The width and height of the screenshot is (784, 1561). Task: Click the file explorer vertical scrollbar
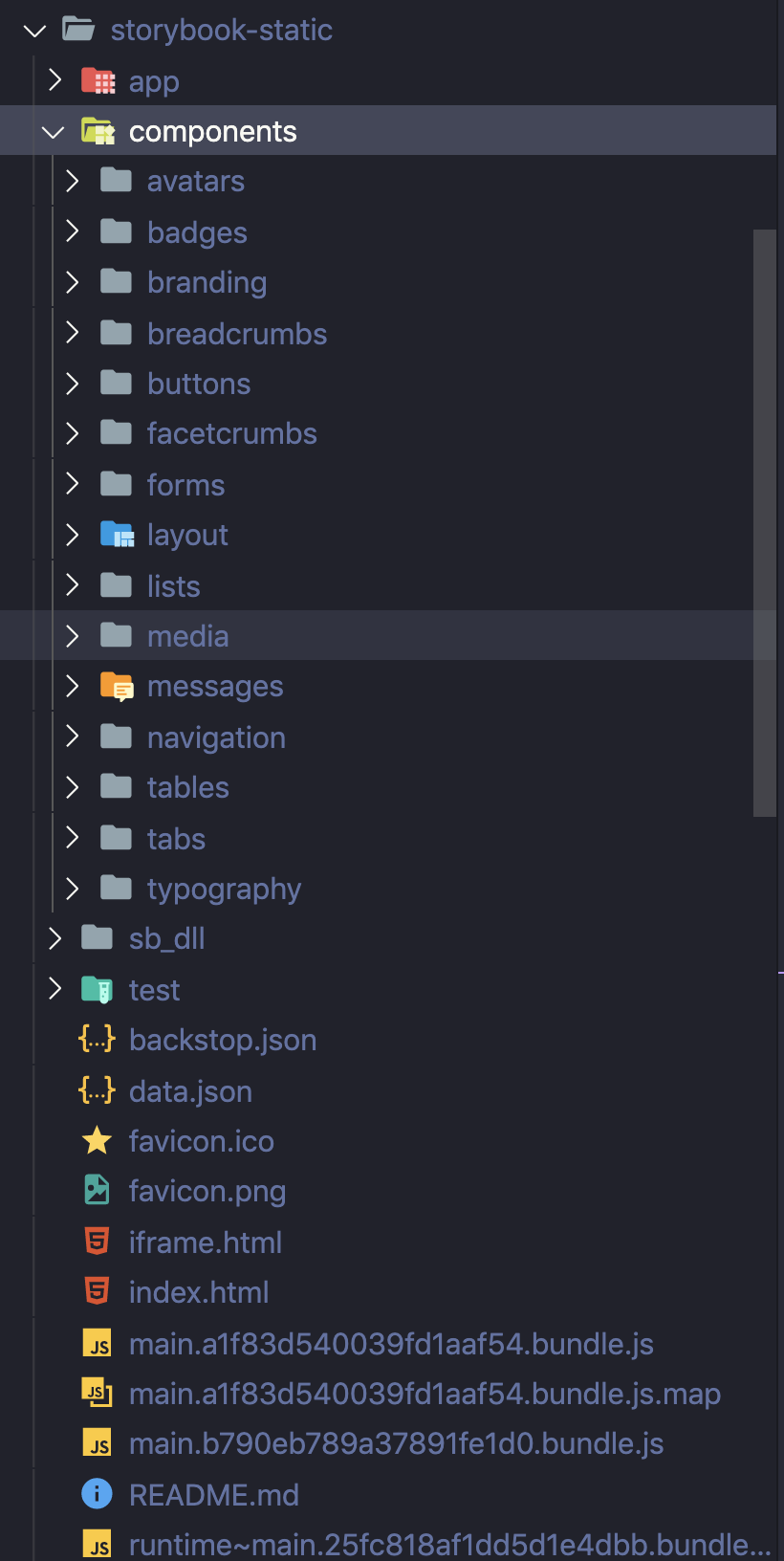pyautogui.click(x=764, y=522)
